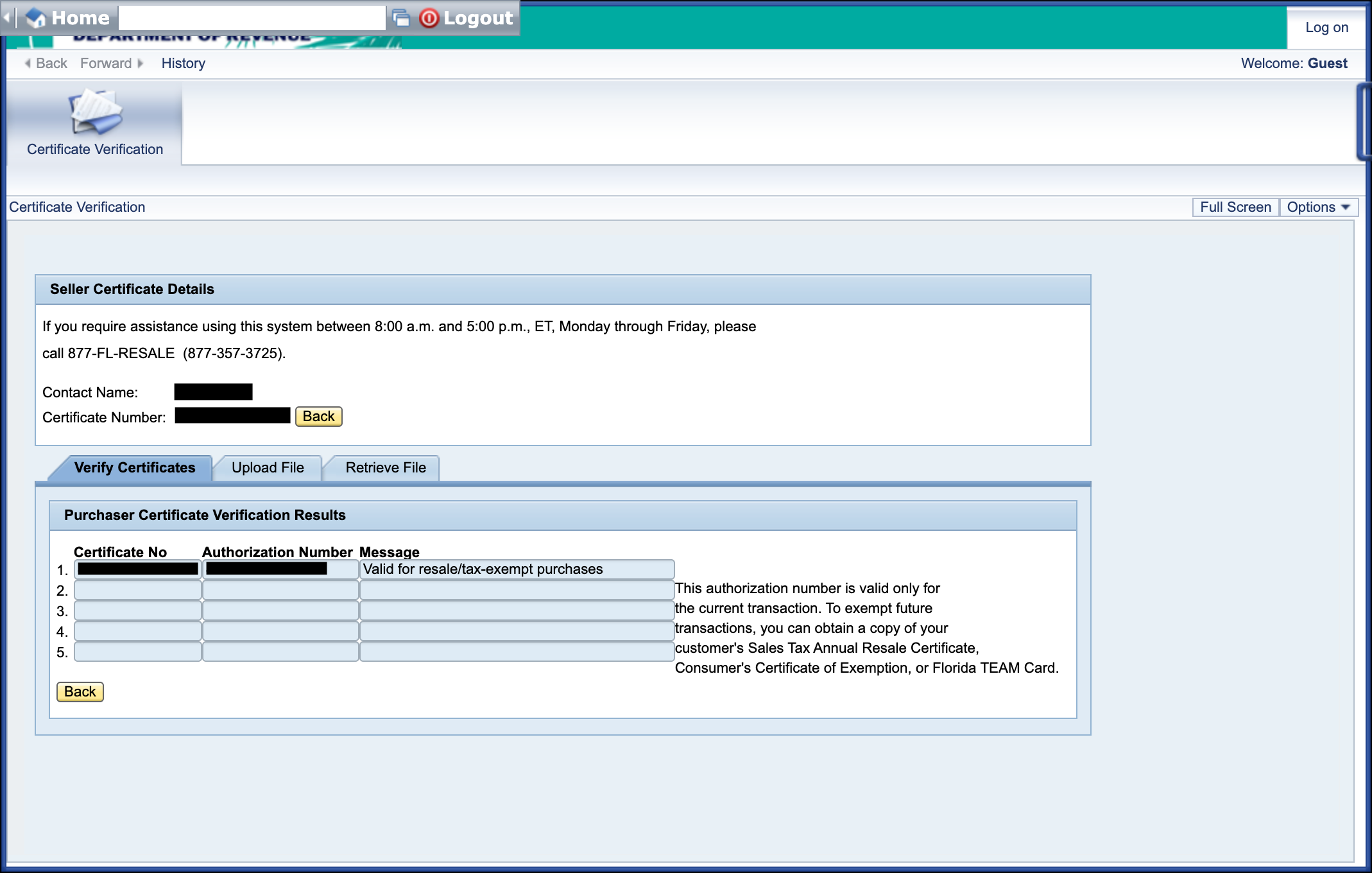This screenshot has width=1372, height=873.
Task: Click Back button below results table
Action: pos(80,692)
